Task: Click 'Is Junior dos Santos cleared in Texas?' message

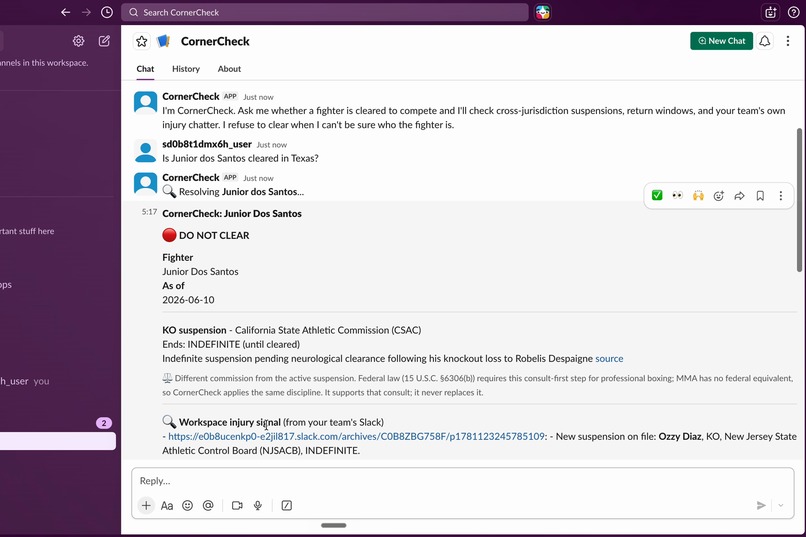Action: coord(240,158)
